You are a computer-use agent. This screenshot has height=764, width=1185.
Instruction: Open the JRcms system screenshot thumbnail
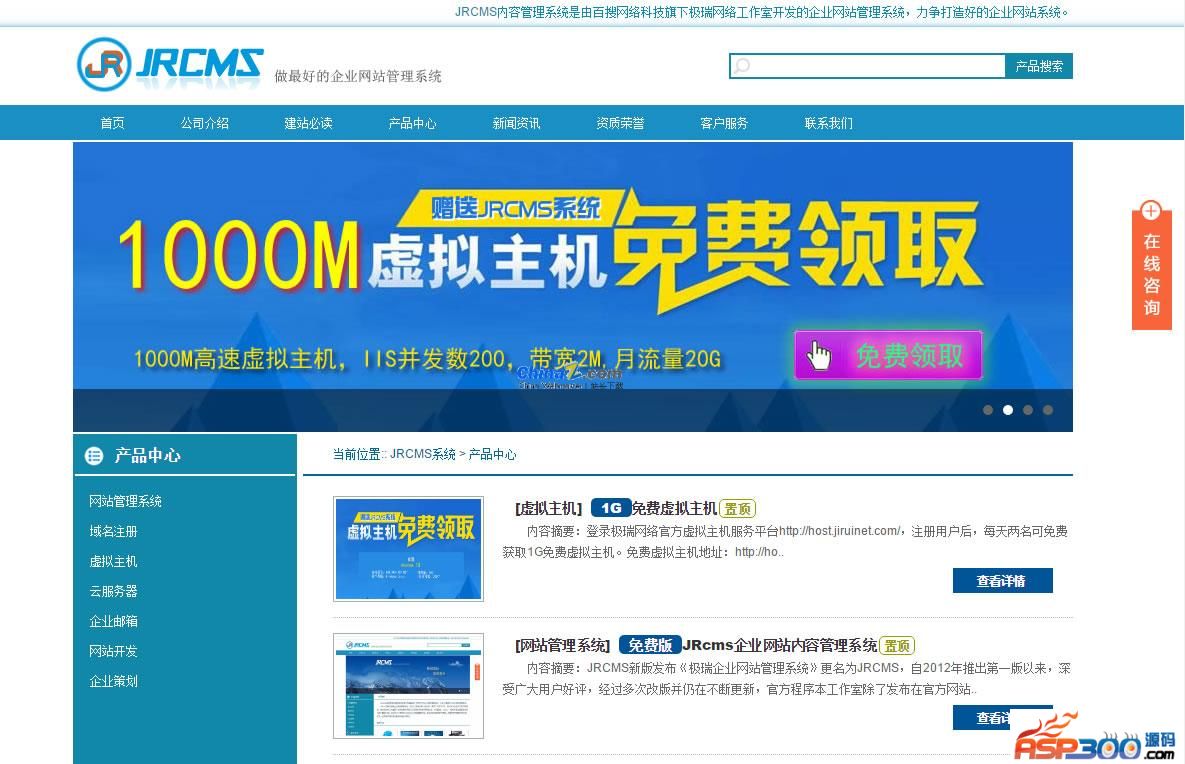[408, 685]
